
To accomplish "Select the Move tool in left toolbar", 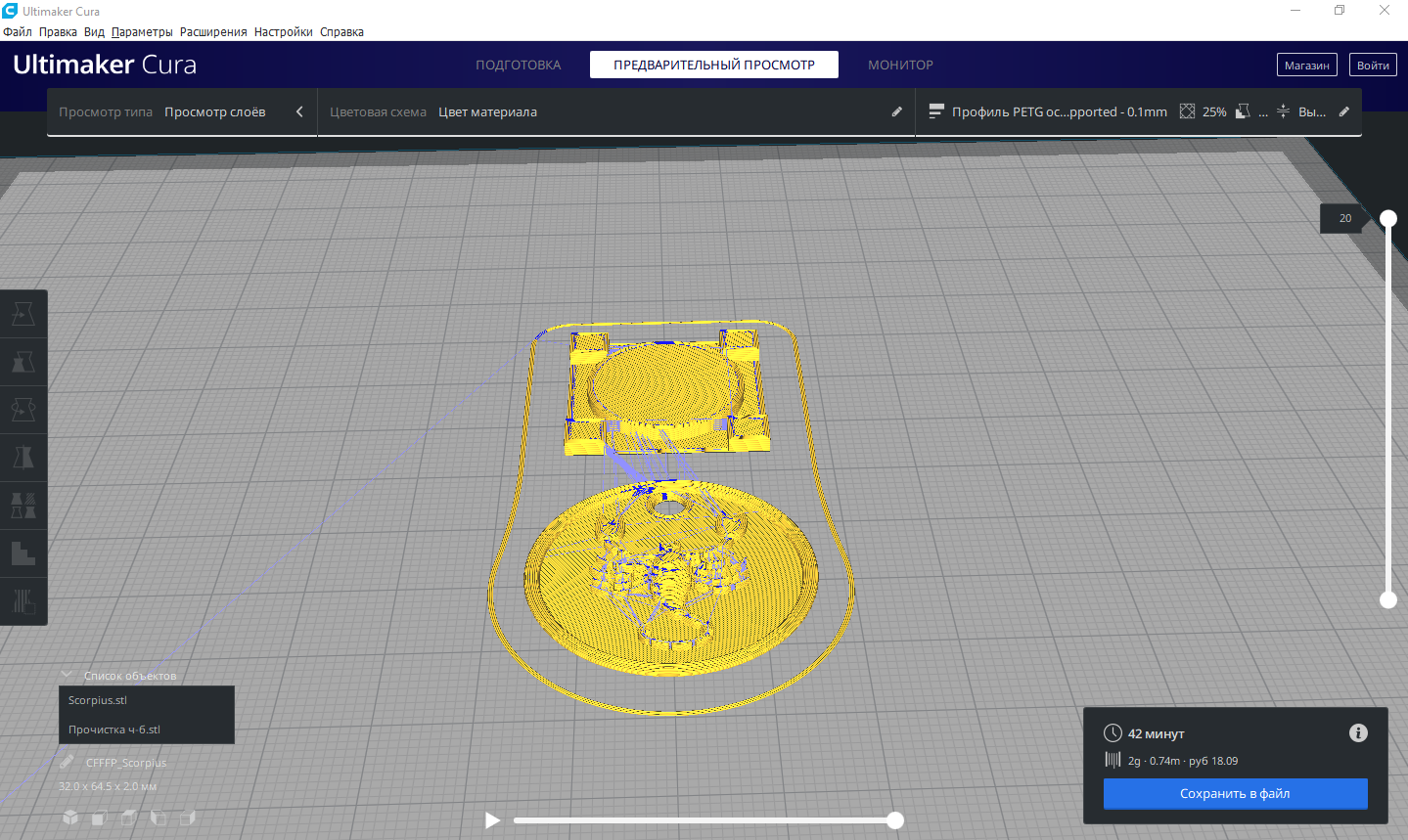I will pos(23,314).
